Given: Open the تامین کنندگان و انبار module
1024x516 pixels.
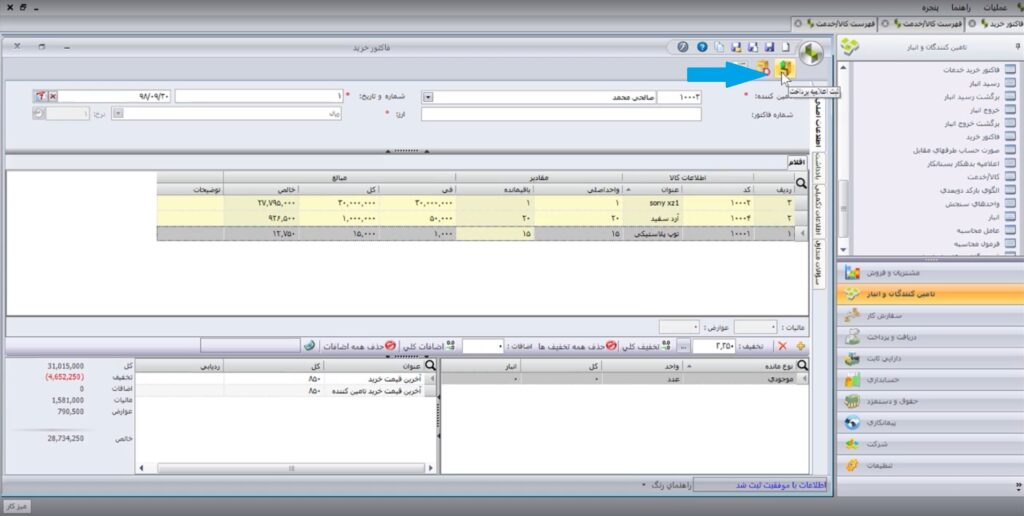Looking at the screenshot, I should (x=931, y=294).
